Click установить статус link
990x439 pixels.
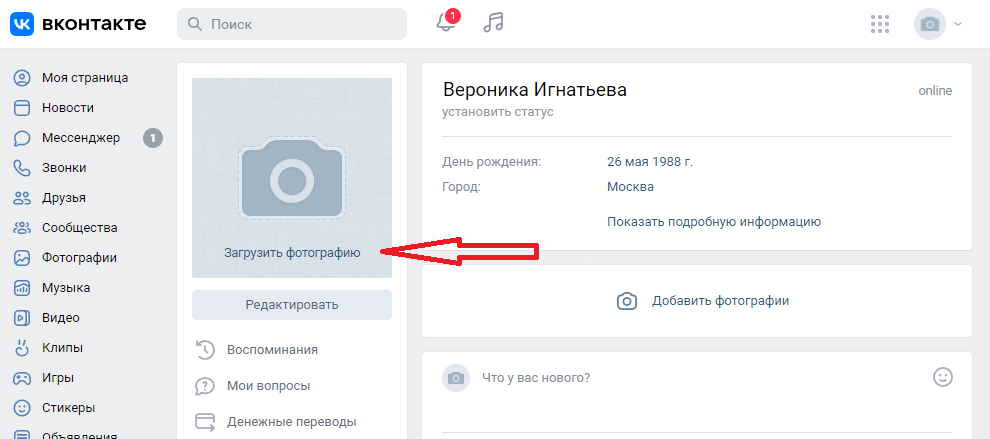point(497,112)
